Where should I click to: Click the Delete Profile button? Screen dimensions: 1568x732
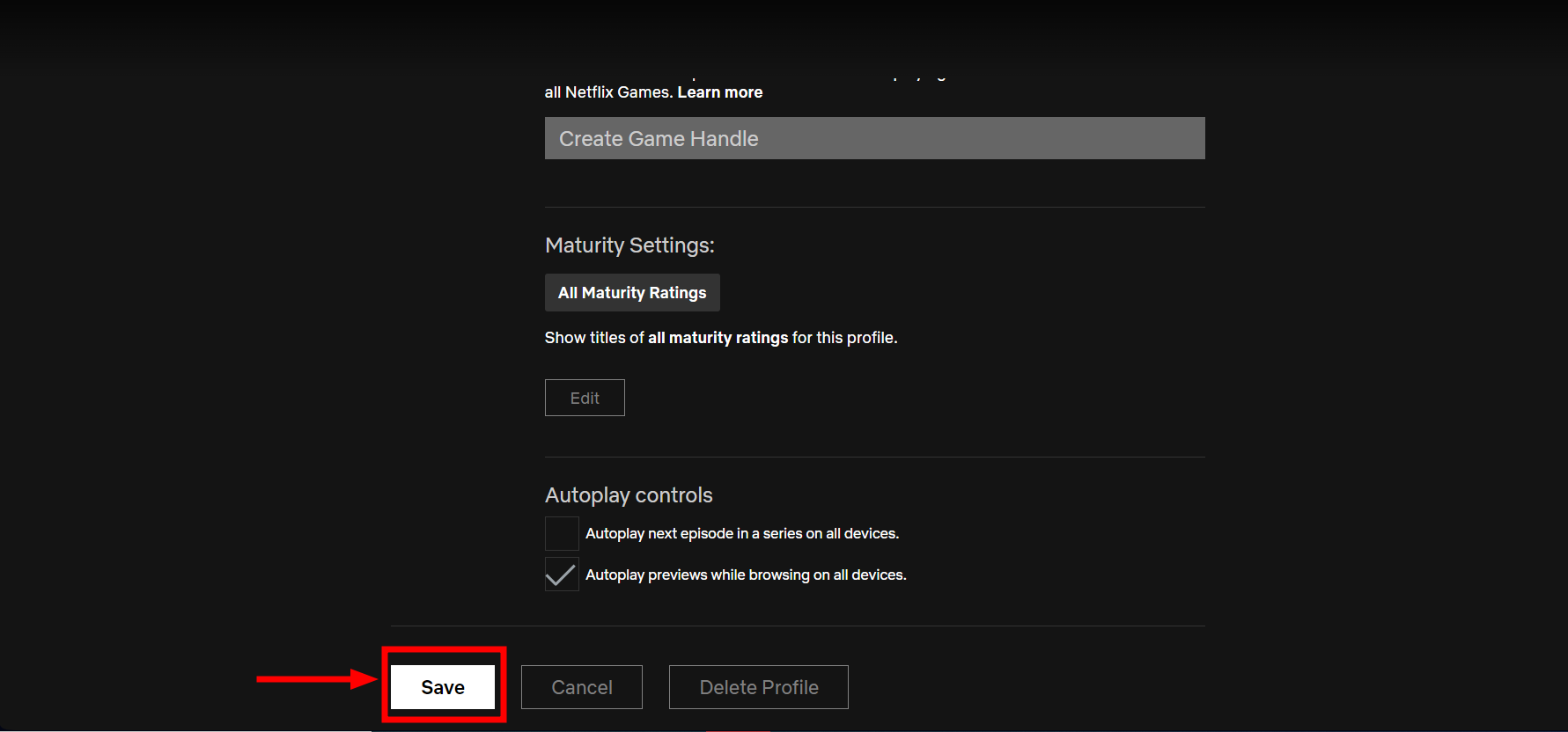click(758, 687)
